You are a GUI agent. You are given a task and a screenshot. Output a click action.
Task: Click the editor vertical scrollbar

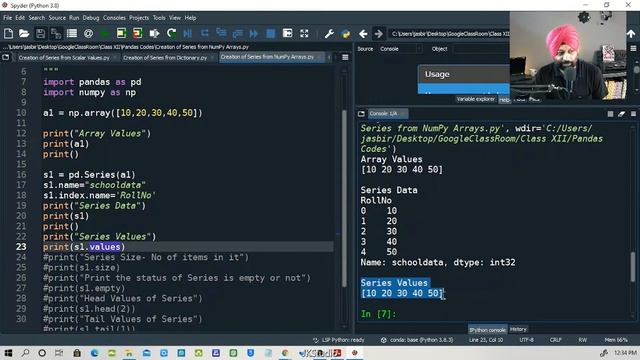point(344,197)
